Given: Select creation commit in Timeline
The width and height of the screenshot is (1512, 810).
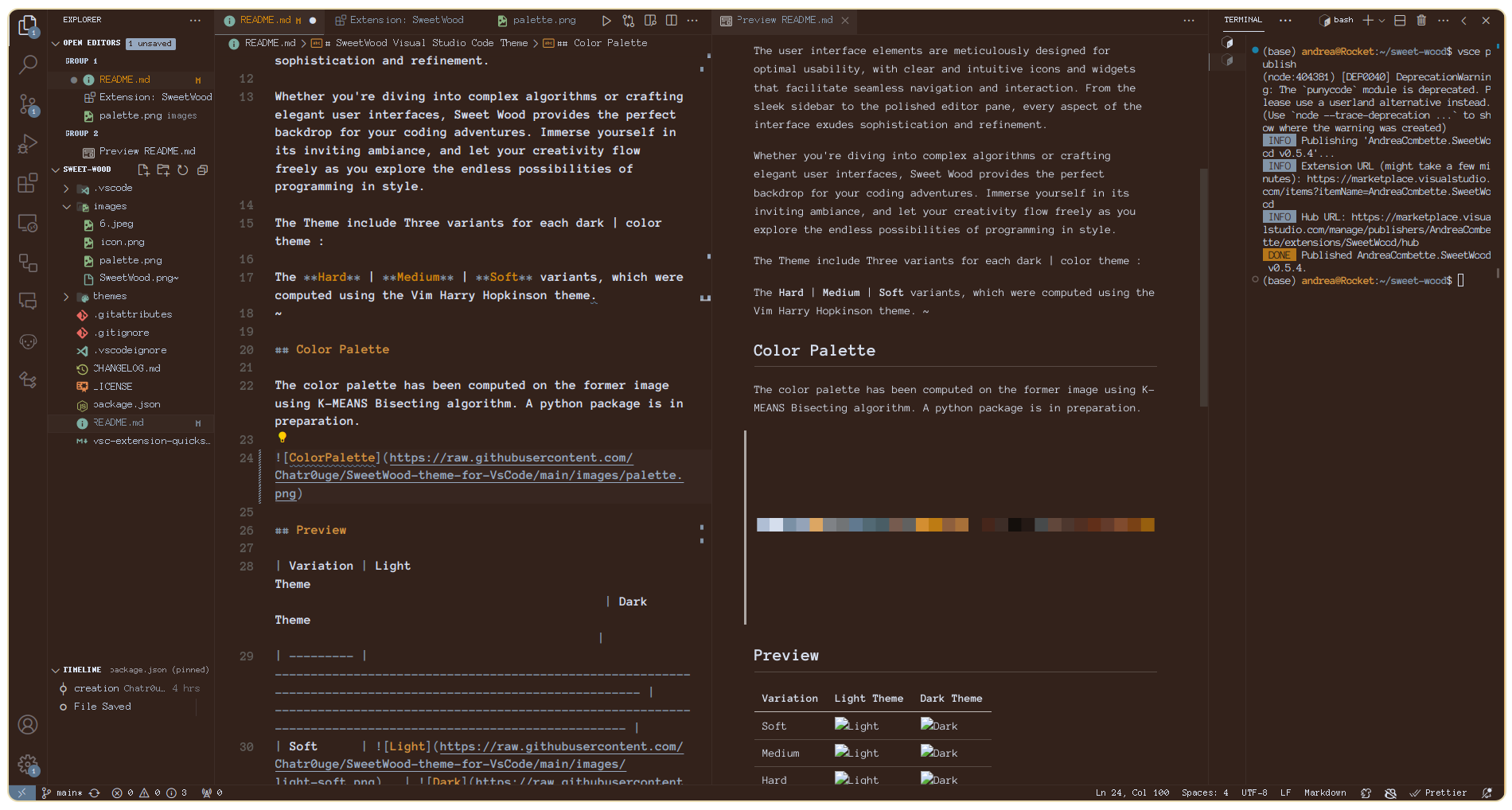Looking at the screenshot, I should pyautogui.click(x=131, y=689).
